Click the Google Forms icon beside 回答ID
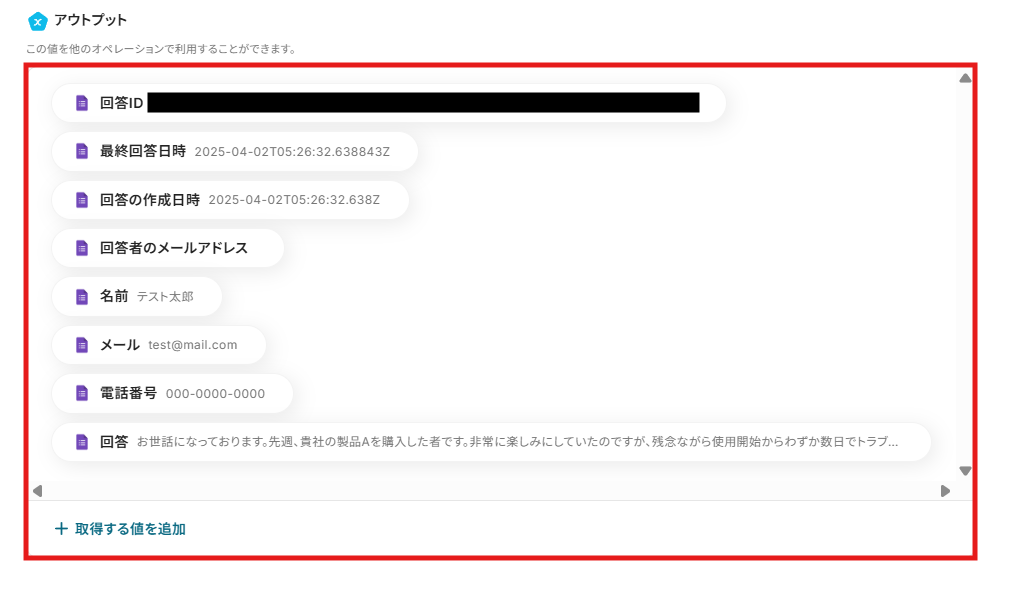The height and width of the screenshot is (600, 1015). coord(82,103)
